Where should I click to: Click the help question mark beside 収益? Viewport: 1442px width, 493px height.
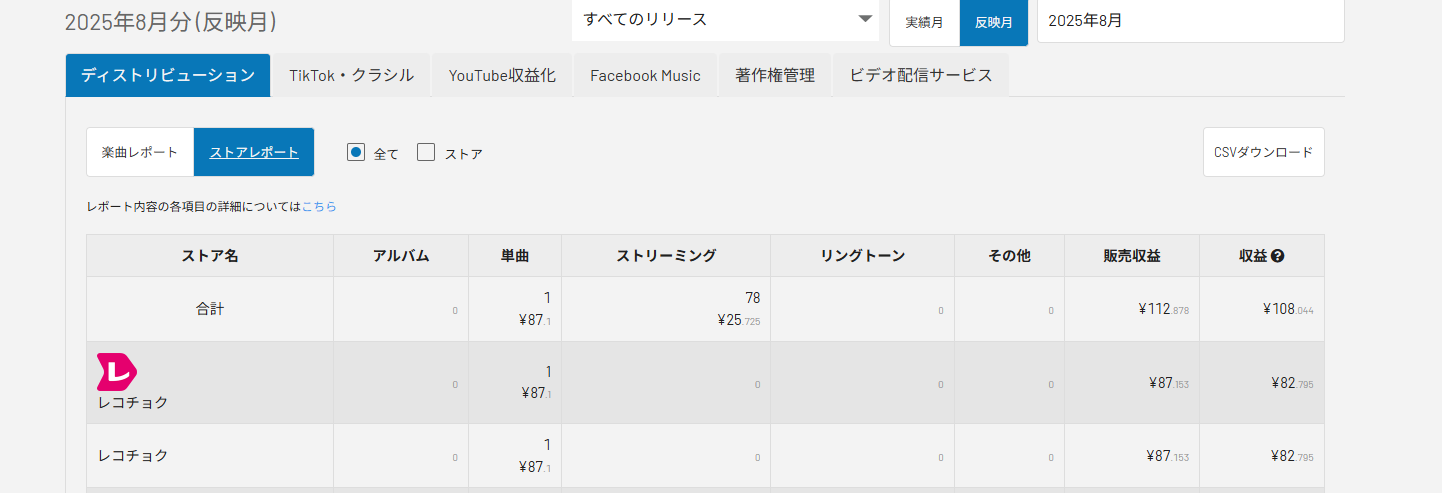pos(1278,256)
